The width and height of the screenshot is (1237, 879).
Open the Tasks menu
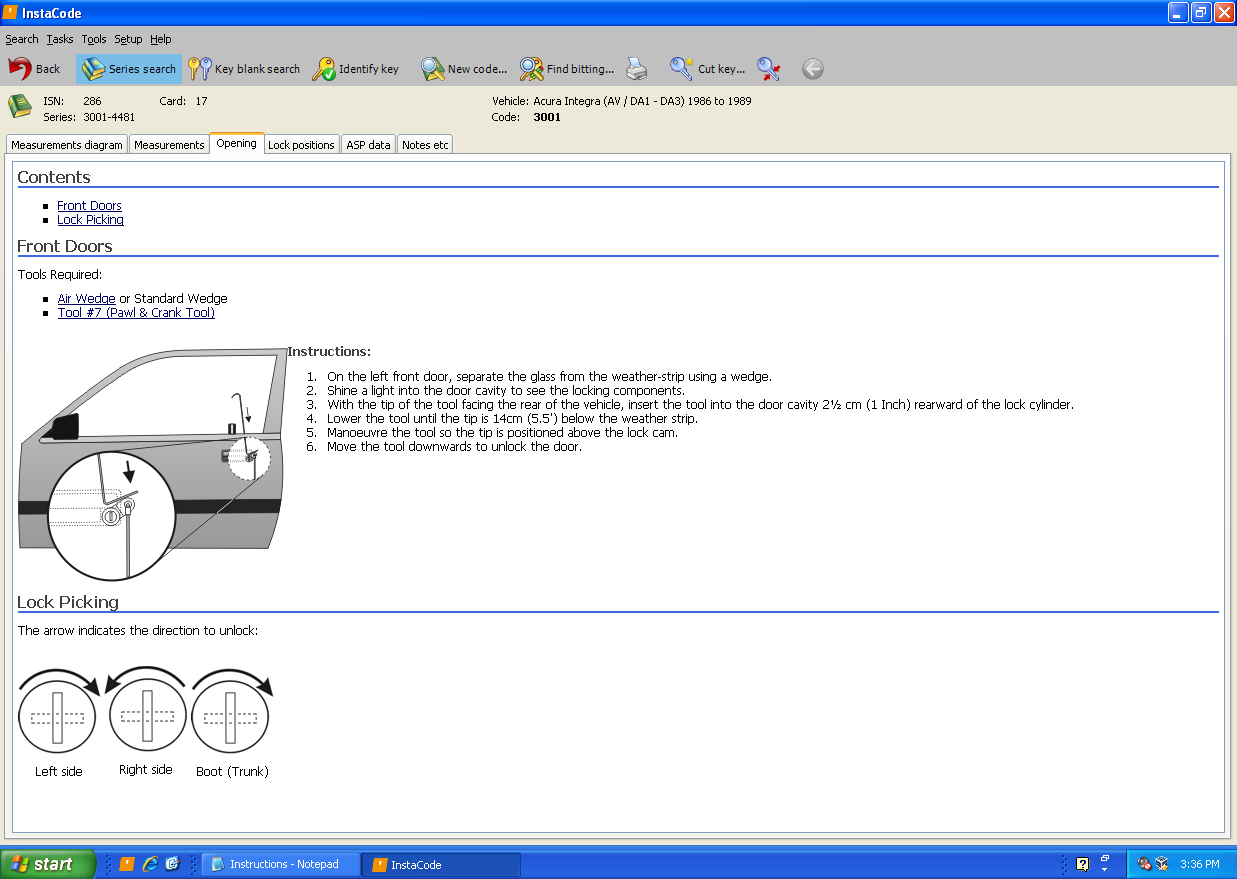pos(60,39)
